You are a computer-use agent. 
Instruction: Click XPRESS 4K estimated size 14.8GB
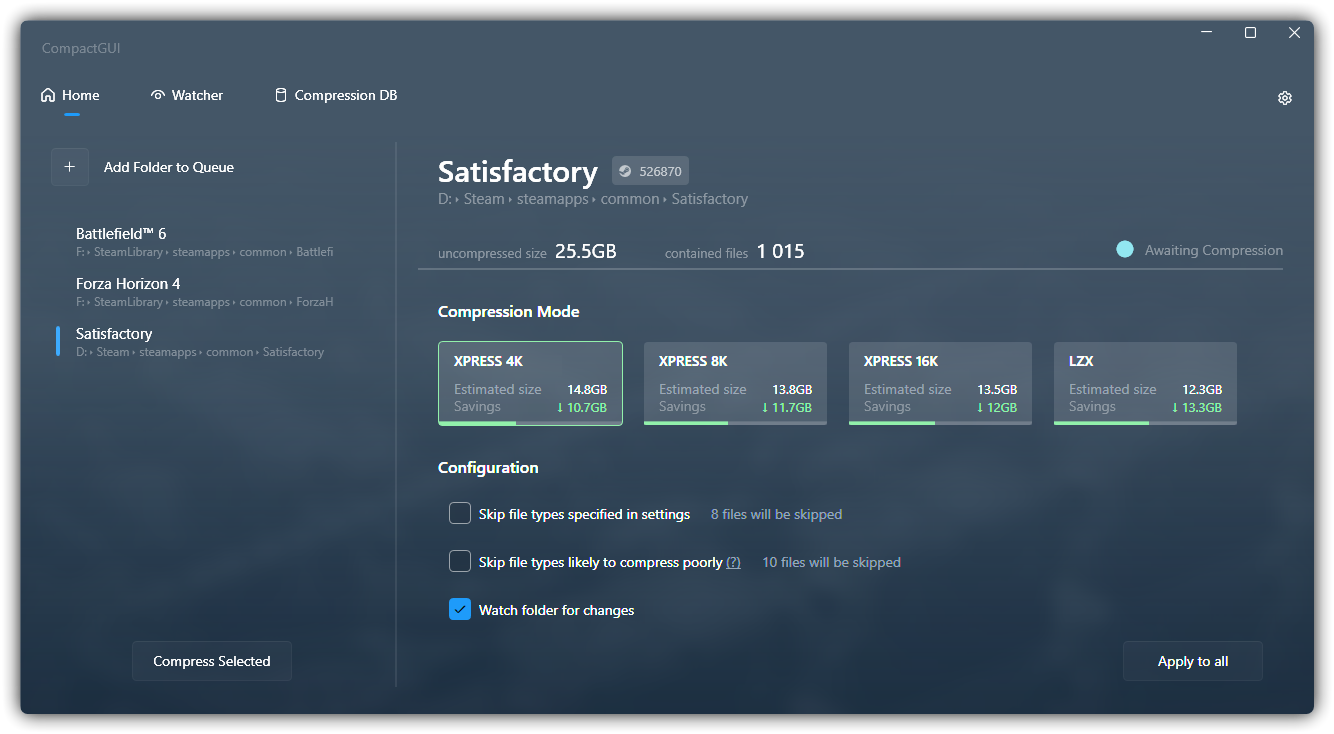click(x=587, y=389)
